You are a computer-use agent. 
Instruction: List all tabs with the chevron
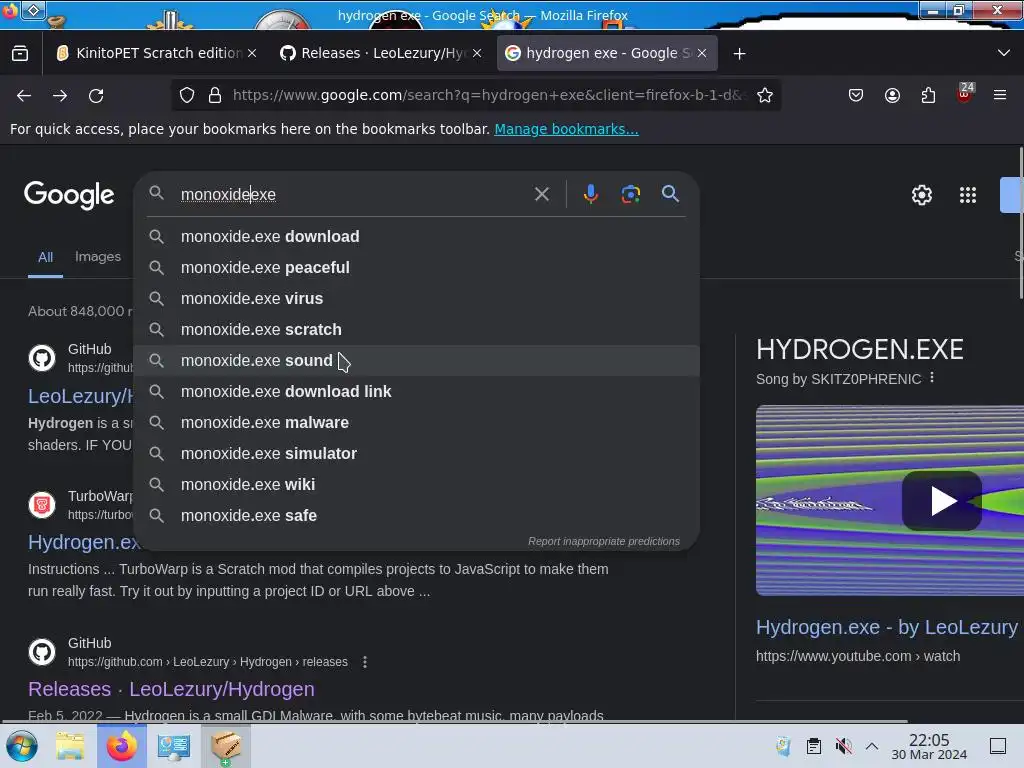click(1004, 53)
